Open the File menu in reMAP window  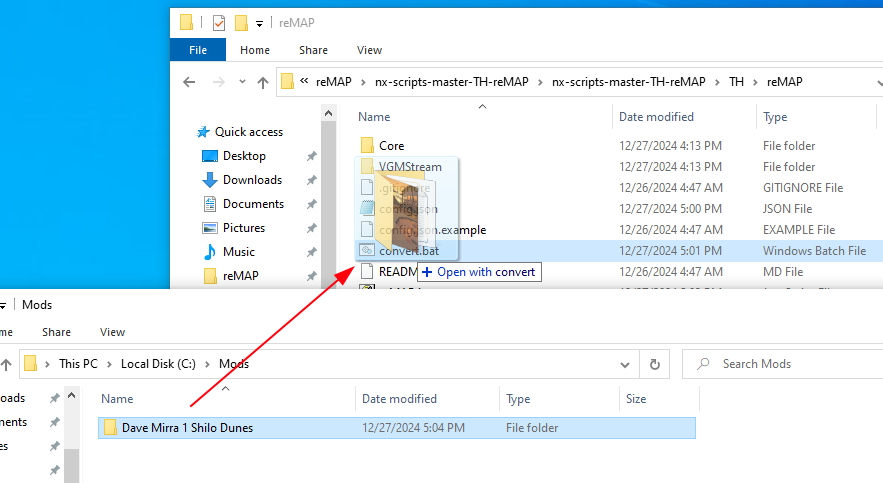click(198, 50)
